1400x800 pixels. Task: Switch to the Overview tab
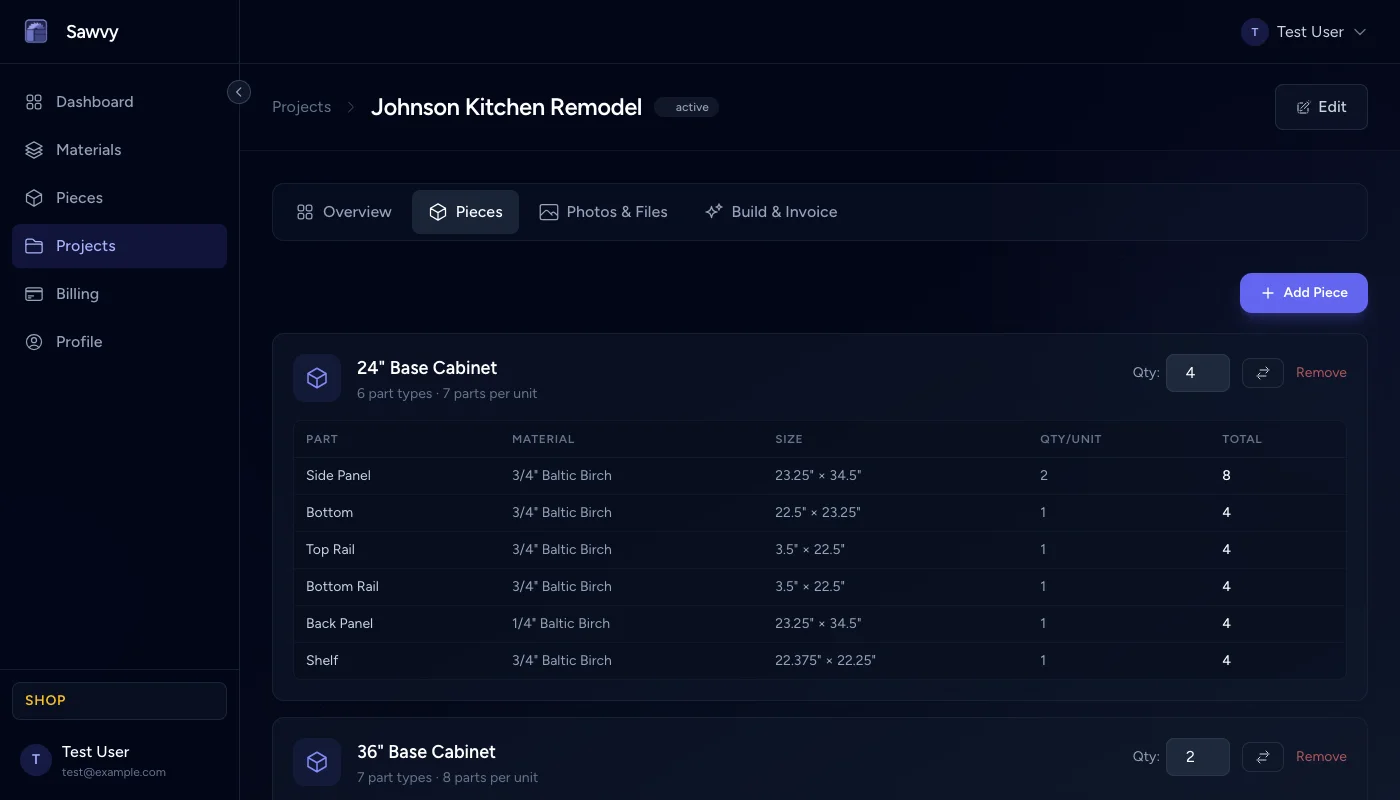(x=344, y=212)
